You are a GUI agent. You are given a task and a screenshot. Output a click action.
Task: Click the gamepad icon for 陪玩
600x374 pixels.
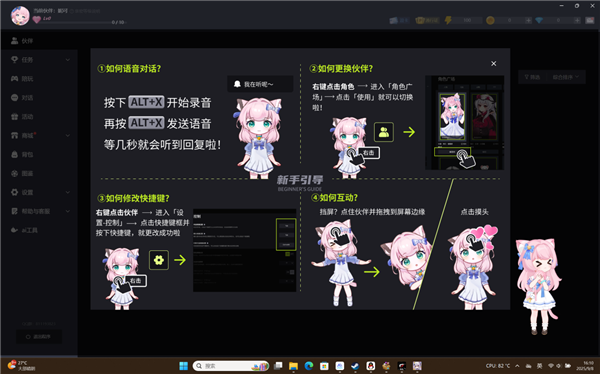point(15,78)
